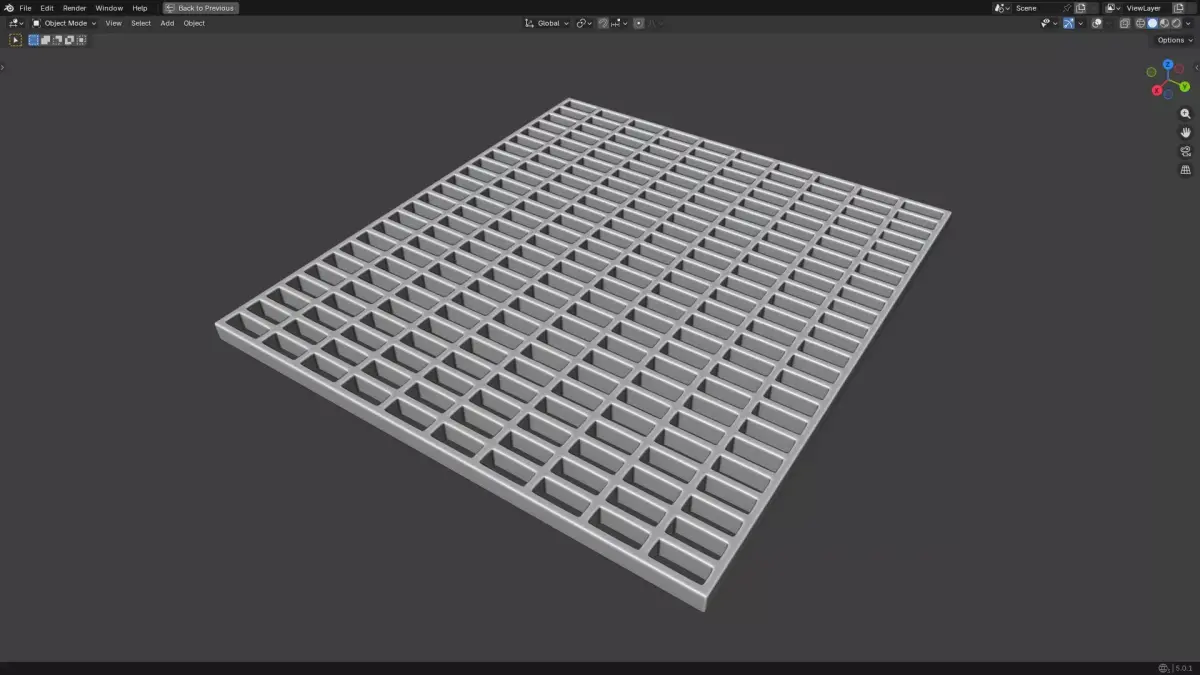Open the Help menu
This screenshot has height=675, width=1200.
pos(140,8)
